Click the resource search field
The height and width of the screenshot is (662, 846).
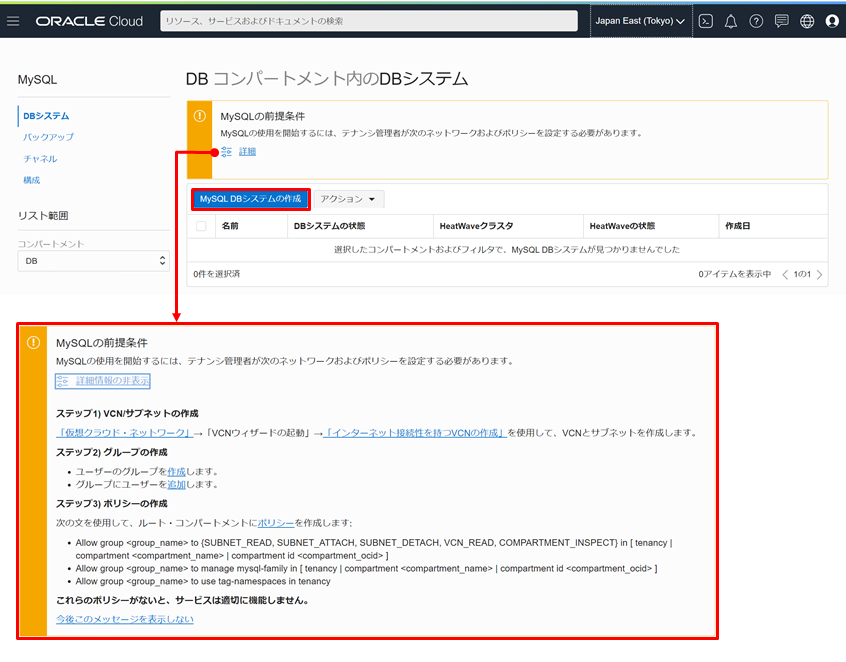pos(368,21)
